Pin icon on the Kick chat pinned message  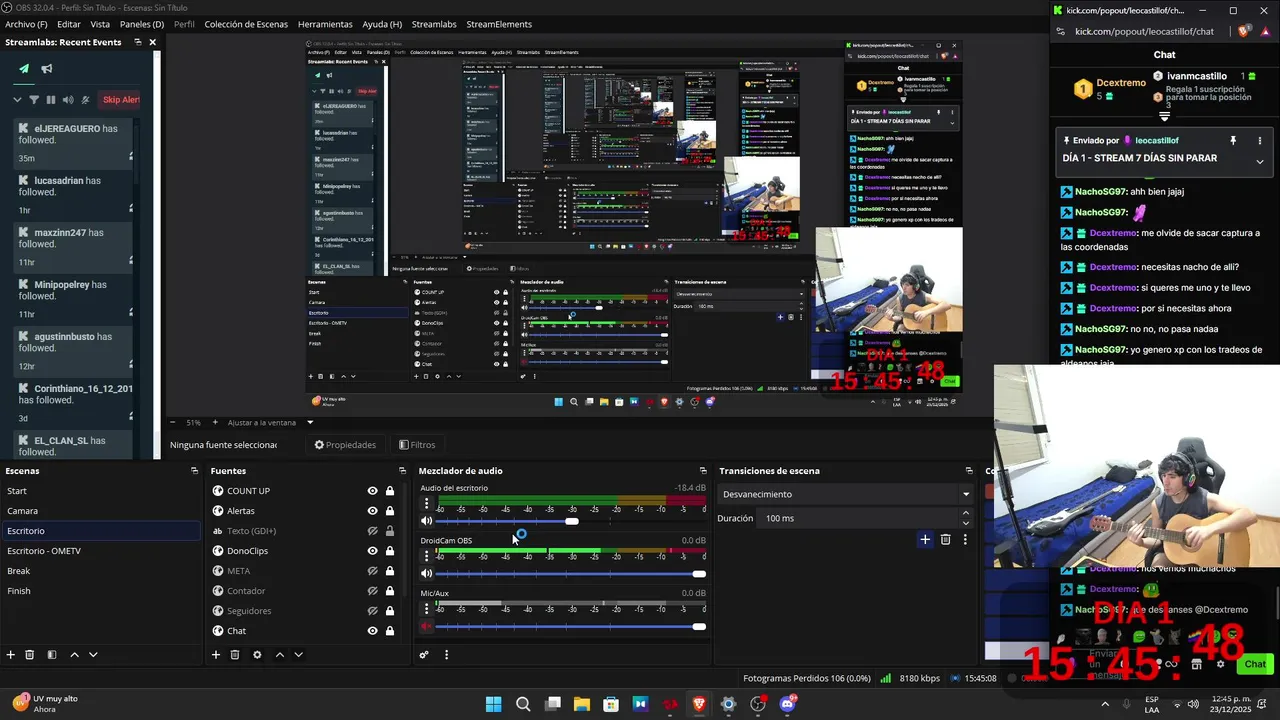pos(1233,141)
